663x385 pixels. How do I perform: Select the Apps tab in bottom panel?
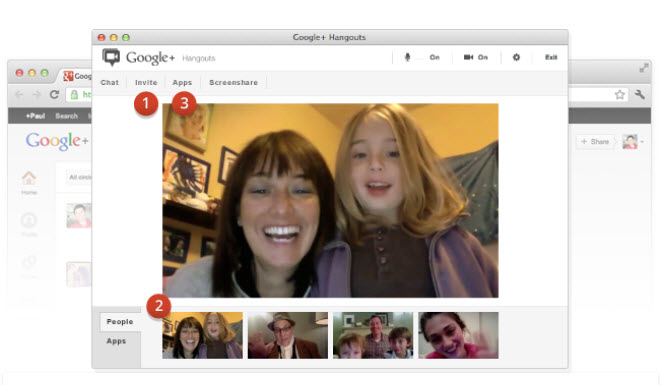pos(116,341)
